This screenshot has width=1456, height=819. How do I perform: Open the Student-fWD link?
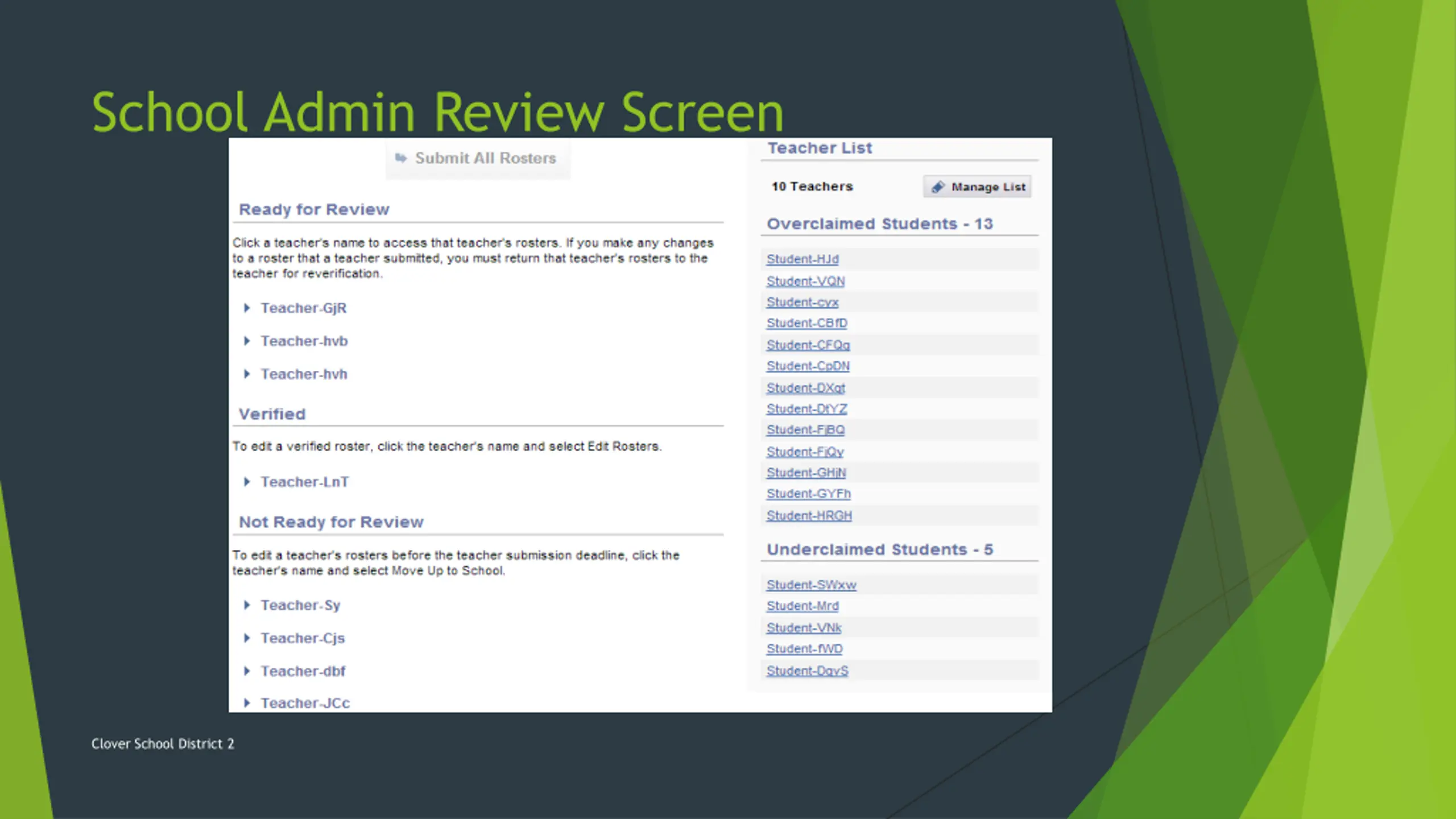pos(804,649)
